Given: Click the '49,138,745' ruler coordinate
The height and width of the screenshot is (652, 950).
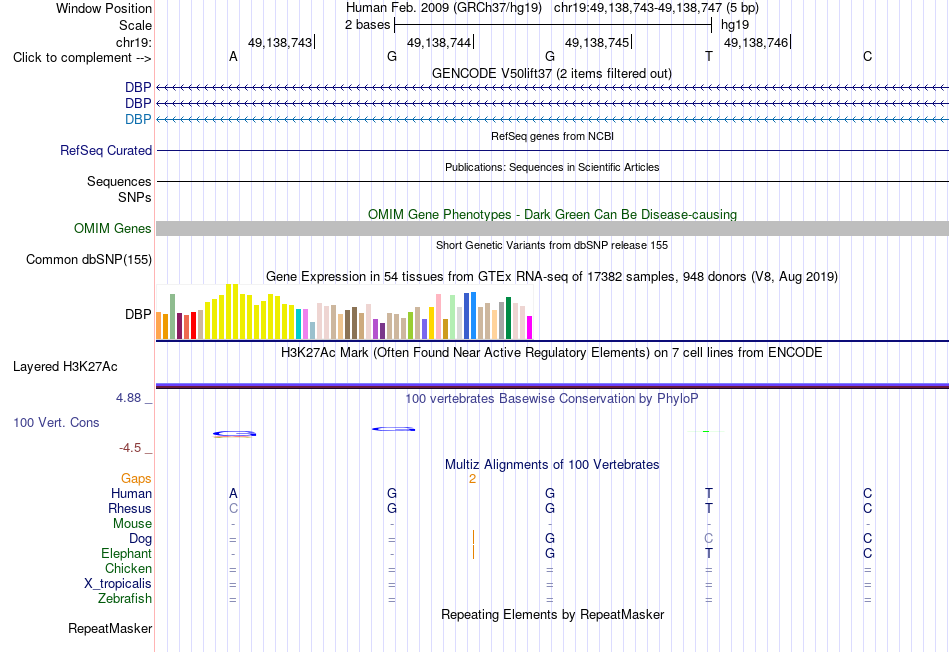Looking at the screenshot, I should pos(597,42).
